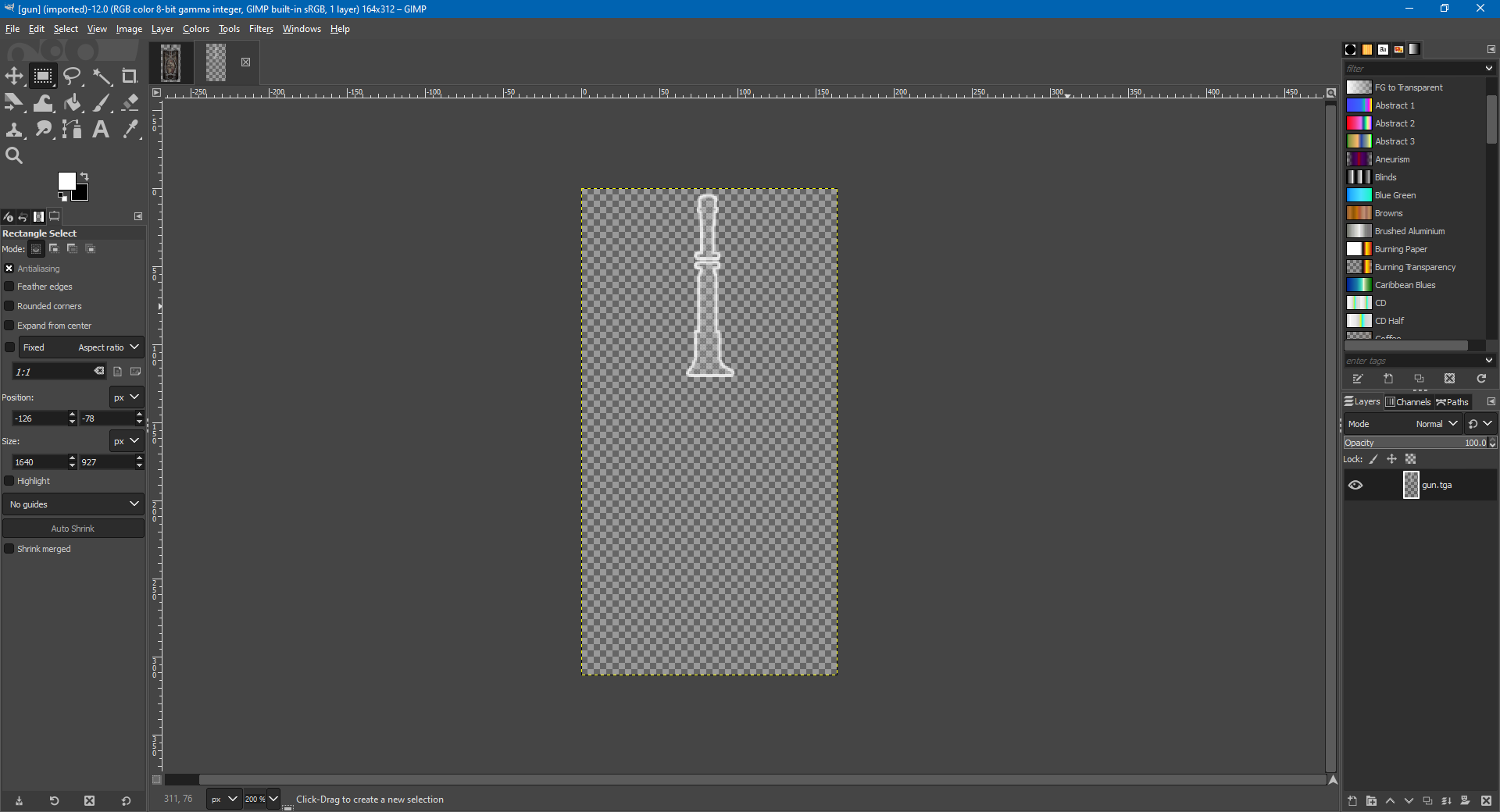
Task: Select the Bucket Fill tool
Action: point(73,103)
